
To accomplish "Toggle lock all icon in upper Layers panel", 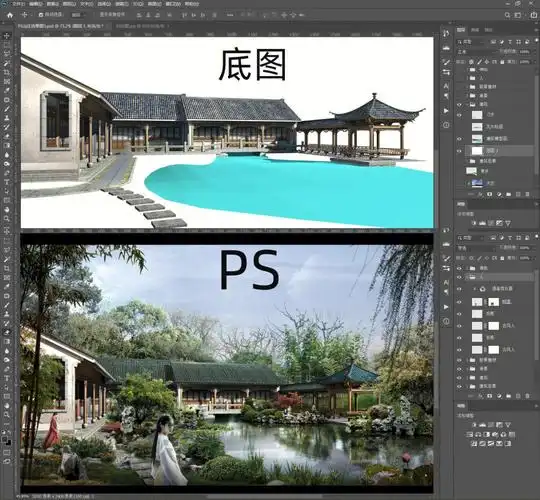I will tap(502, 62).
